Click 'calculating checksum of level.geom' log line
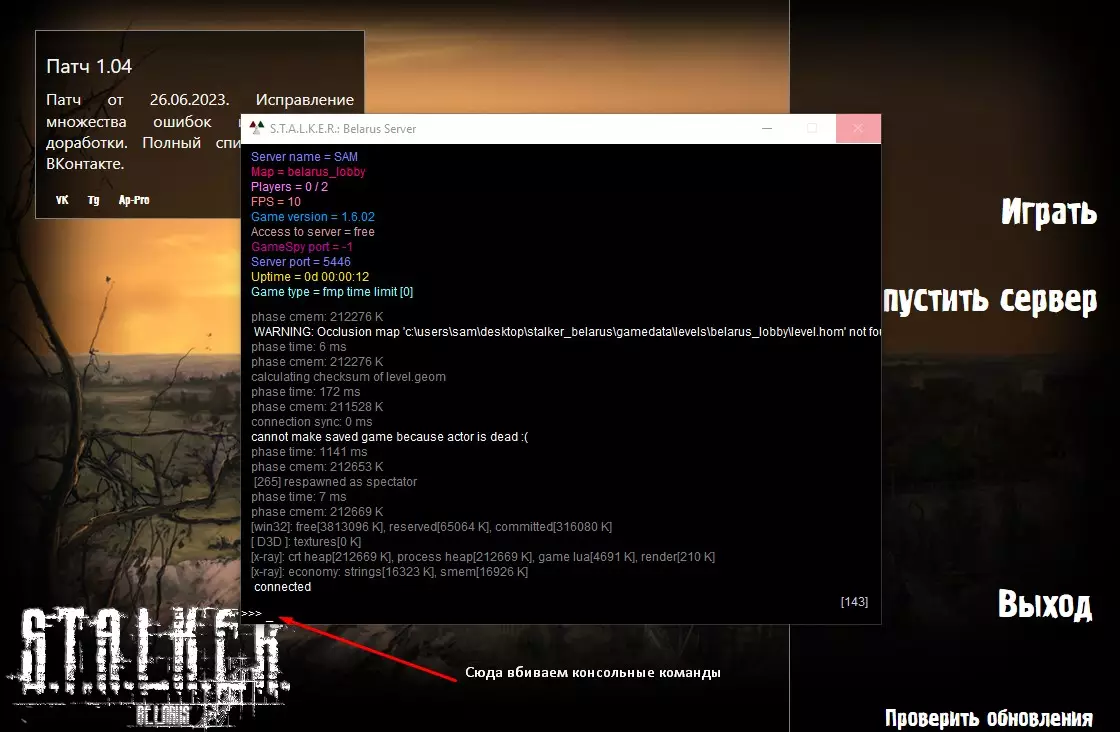The width and height of the screenshot is (1120, 732). point(349,376)
